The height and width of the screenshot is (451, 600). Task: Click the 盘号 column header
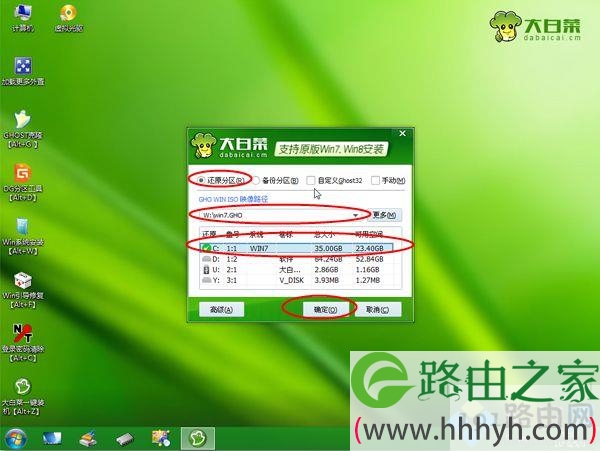tap(232, 234)
